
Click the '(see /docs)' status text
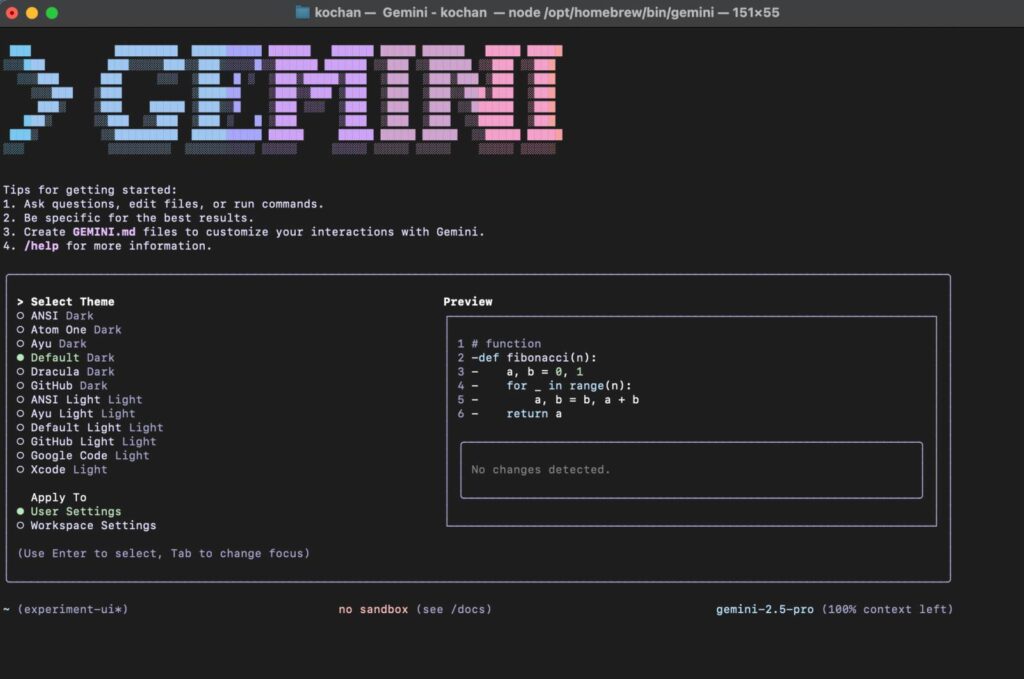point(454,609)
